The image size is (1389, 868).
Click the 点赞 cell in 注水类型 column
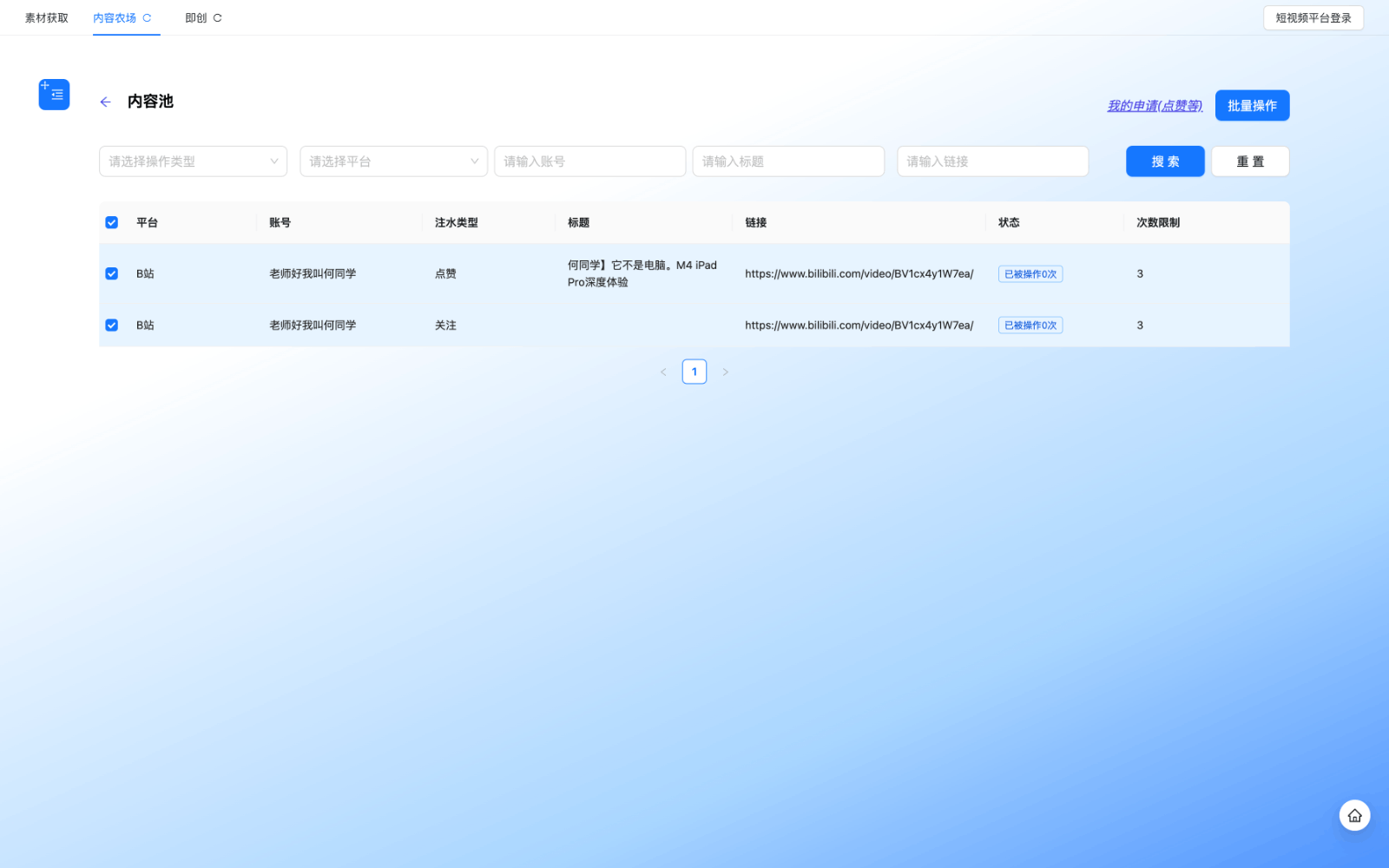tap(445, 274)
